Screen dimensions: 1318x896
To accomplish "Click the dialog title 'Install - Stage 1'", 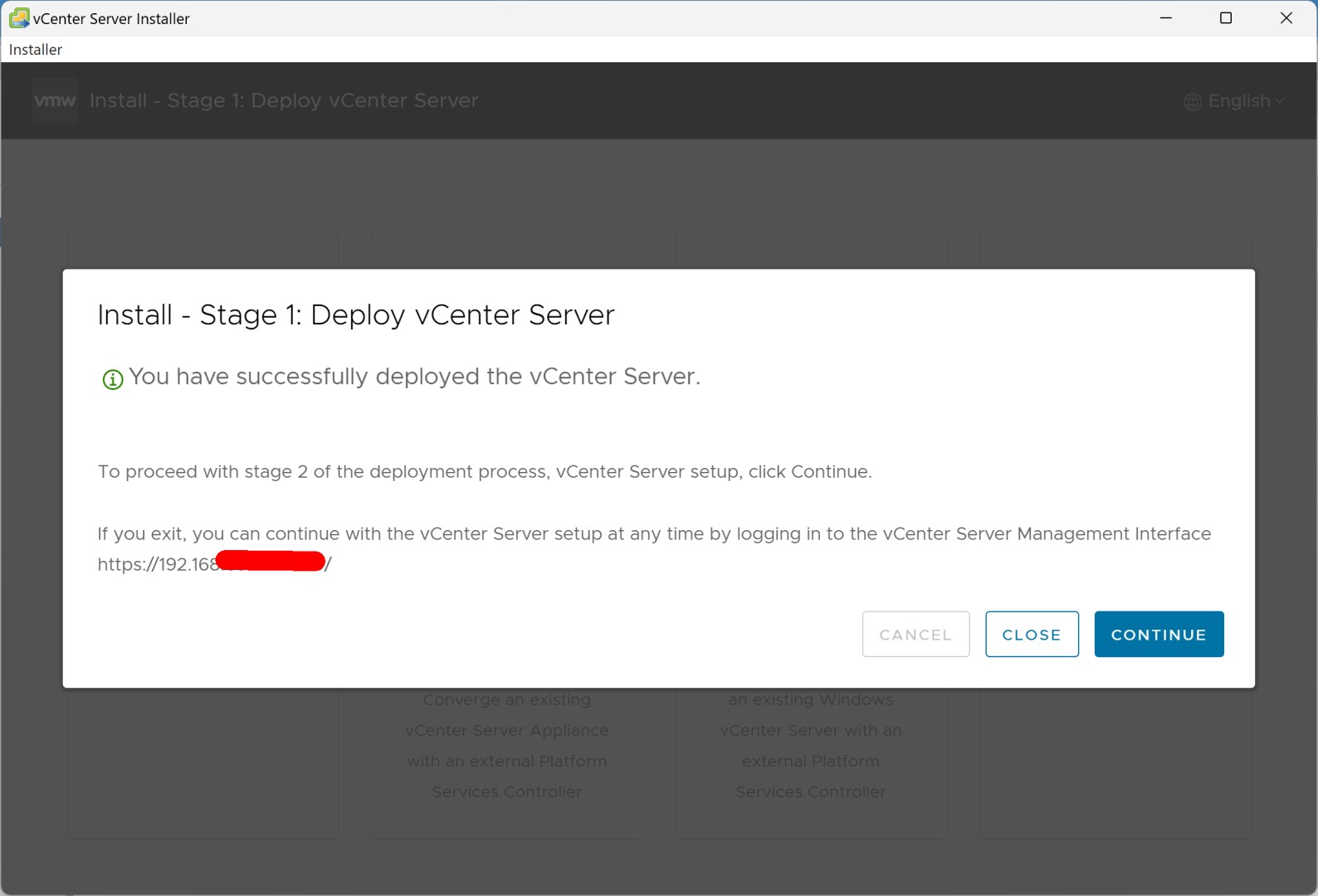I will 356,315.
